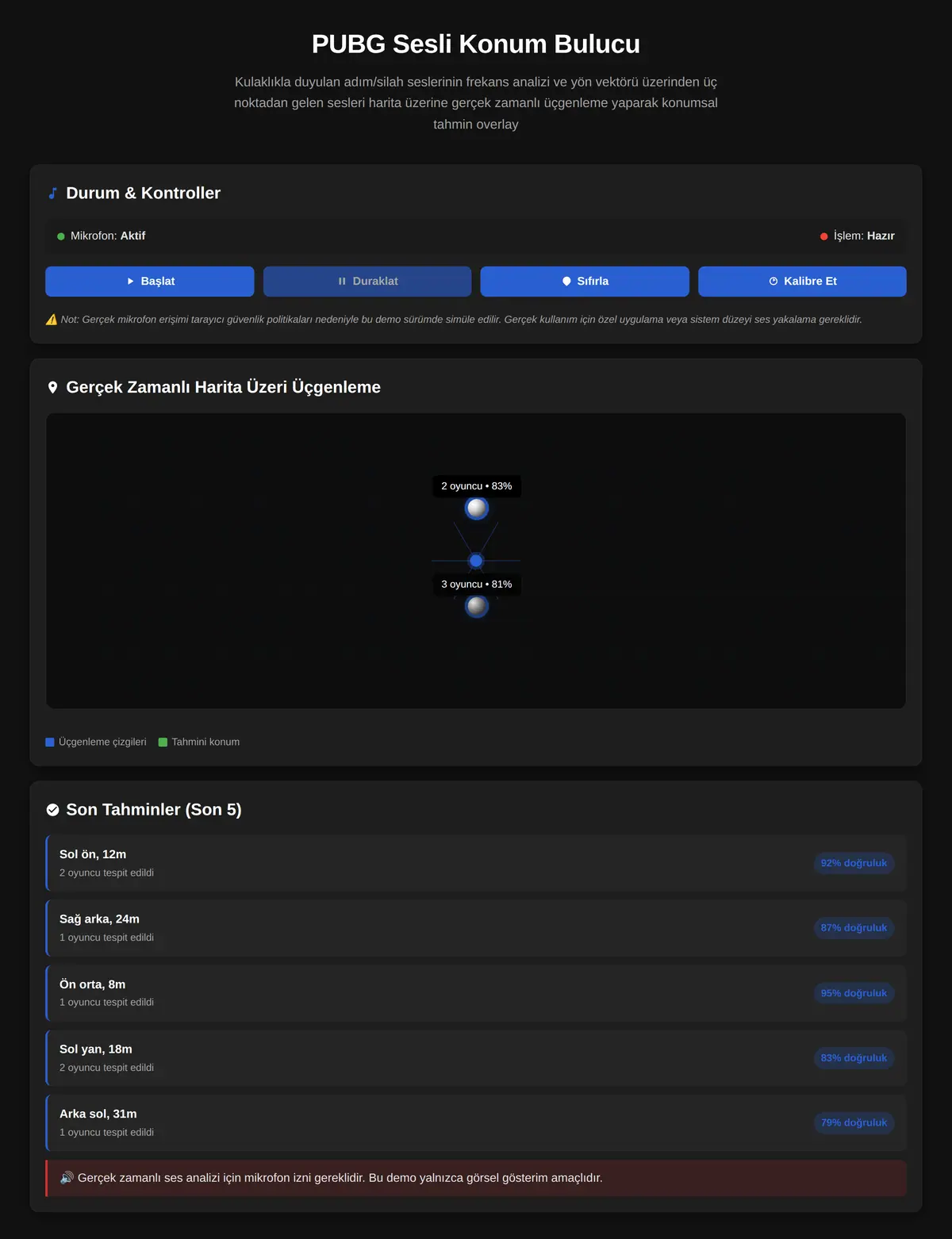Click the blue Üçgenleme çizgileri legend swatch
Viewport: 952px width, 1239px height.
pos(50,742)
